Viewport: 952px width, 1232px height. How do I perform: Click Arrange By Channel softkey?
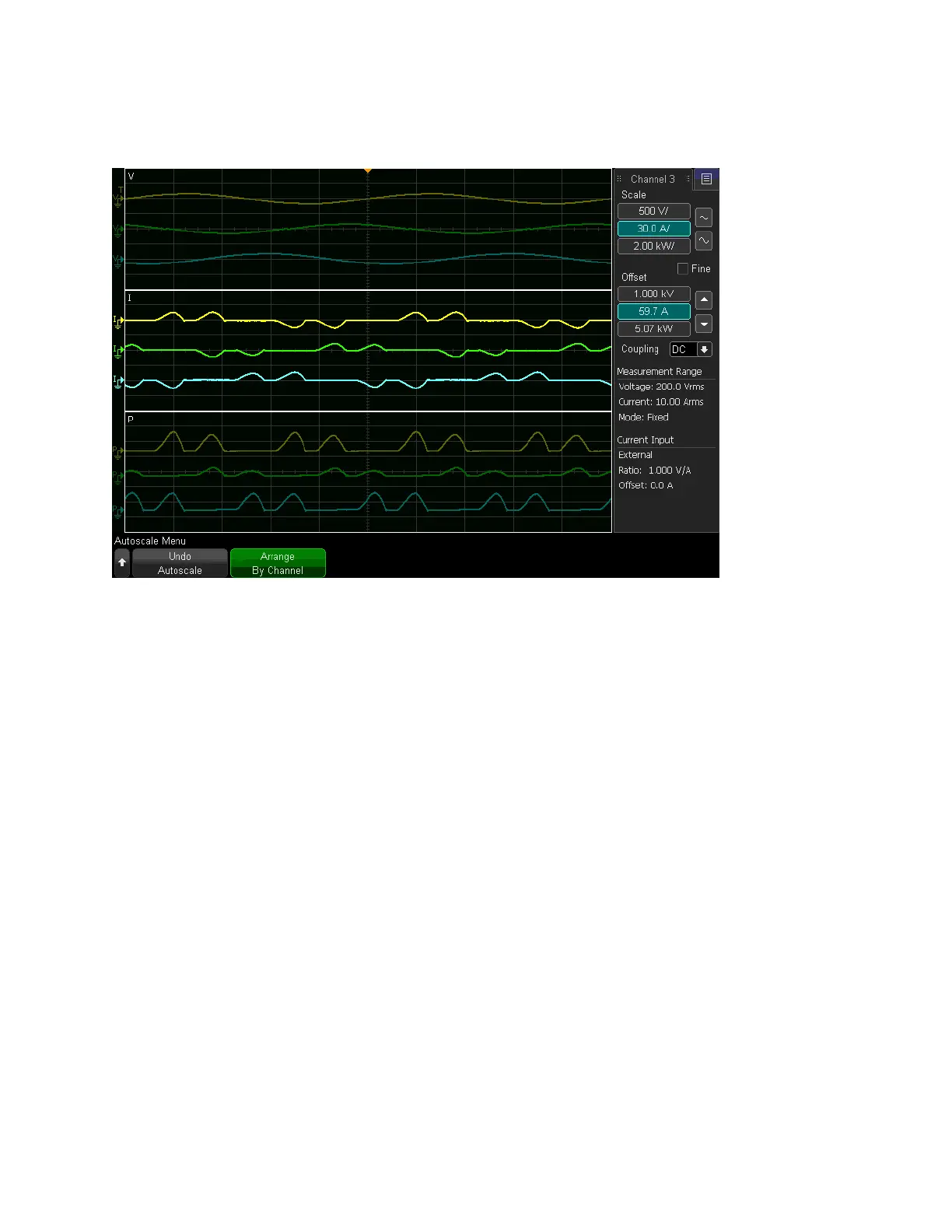pyautogui.click(x=278, y=563)
